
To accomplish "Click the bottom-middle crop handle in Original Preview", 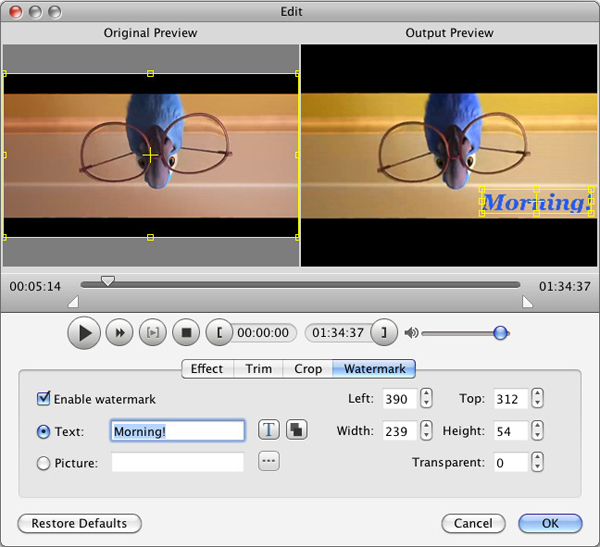I will point(150,238).
